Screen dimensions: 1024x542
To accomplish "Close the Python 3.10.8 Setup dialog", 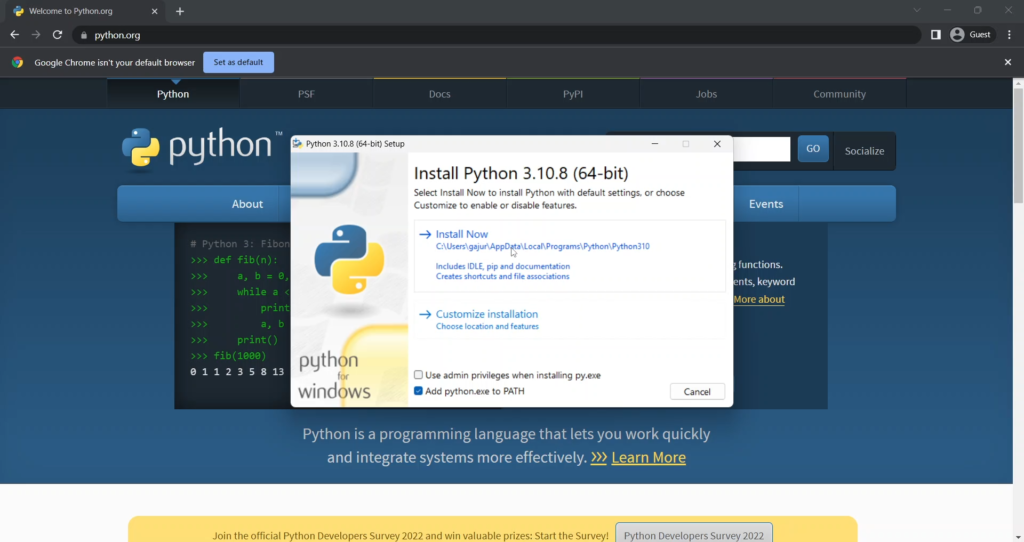I will click(717, 144).
